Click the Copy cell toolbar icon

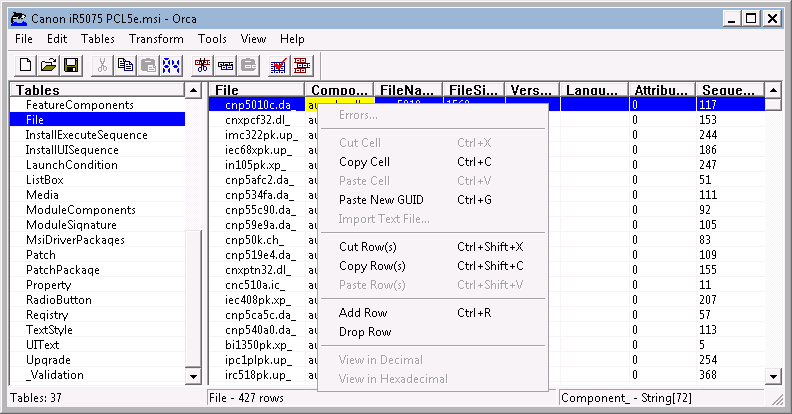(x=125, y=65)
